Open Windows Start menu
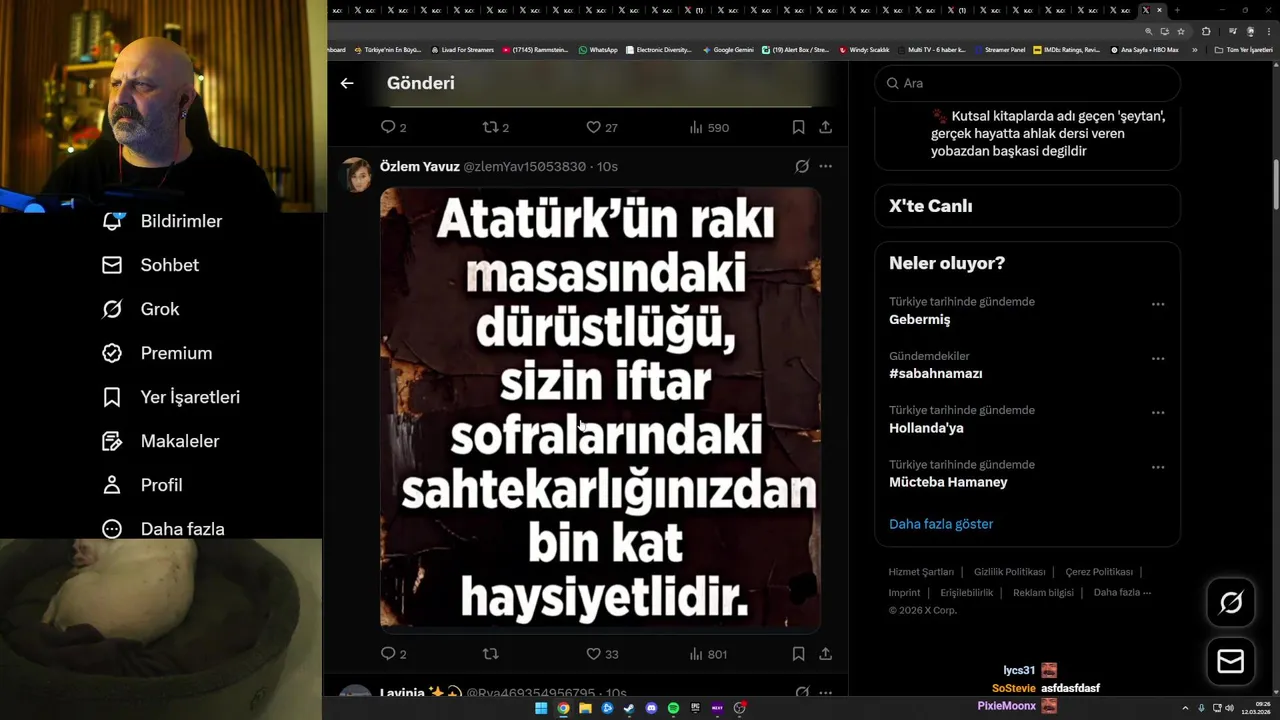The image size is (1280, 720). coord(541,708)
